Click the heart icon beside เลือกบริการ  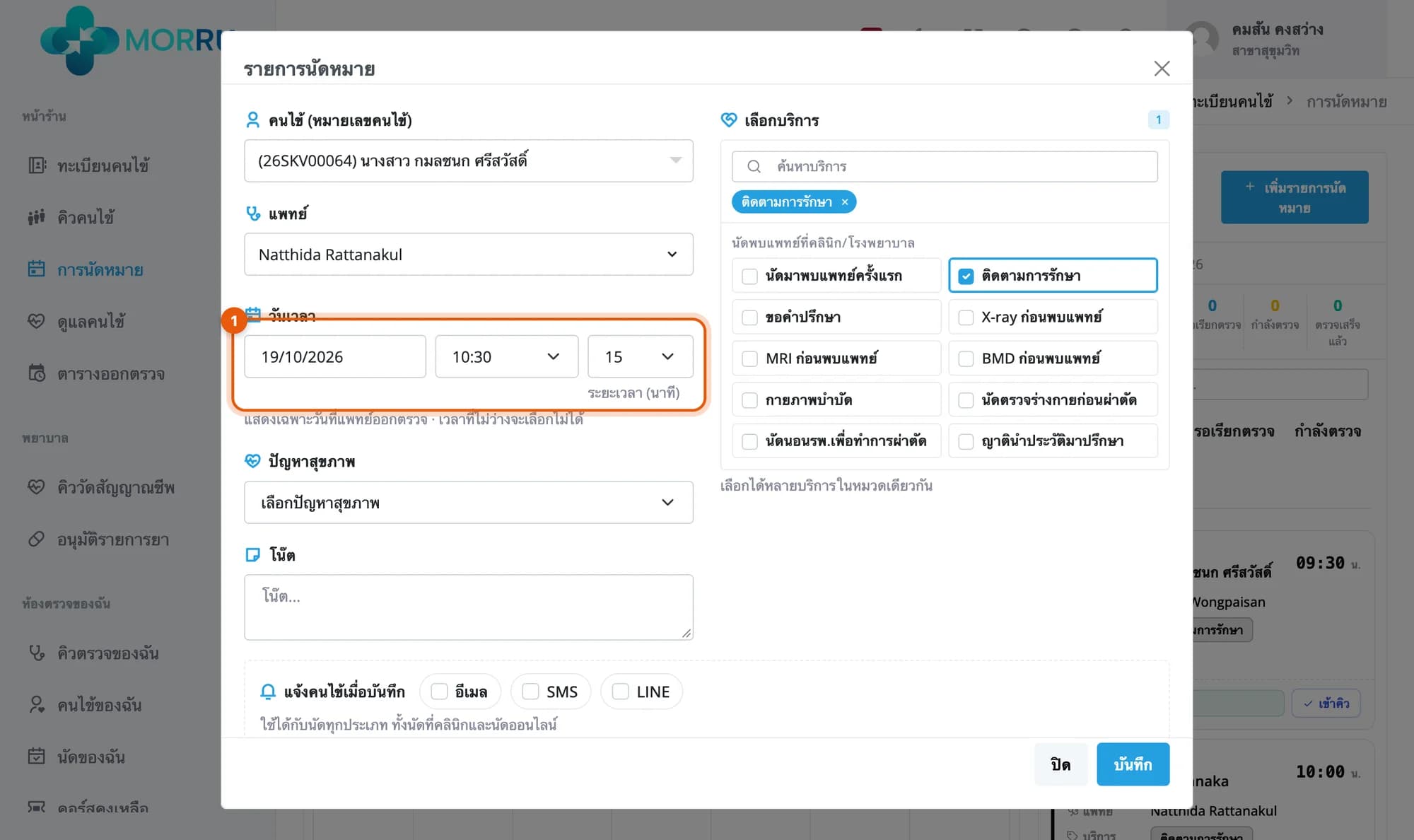click(729, 120)
